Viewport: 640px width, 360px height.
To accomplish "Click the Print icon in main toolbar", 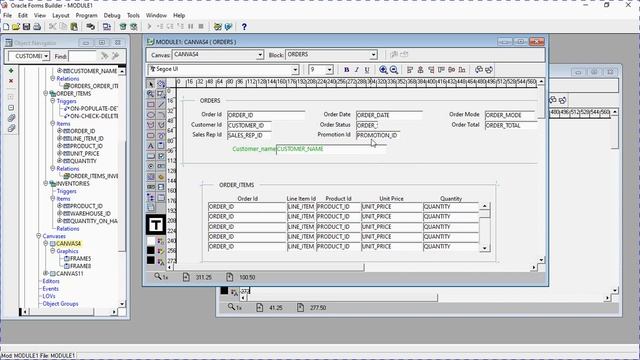I will [37, 27].
